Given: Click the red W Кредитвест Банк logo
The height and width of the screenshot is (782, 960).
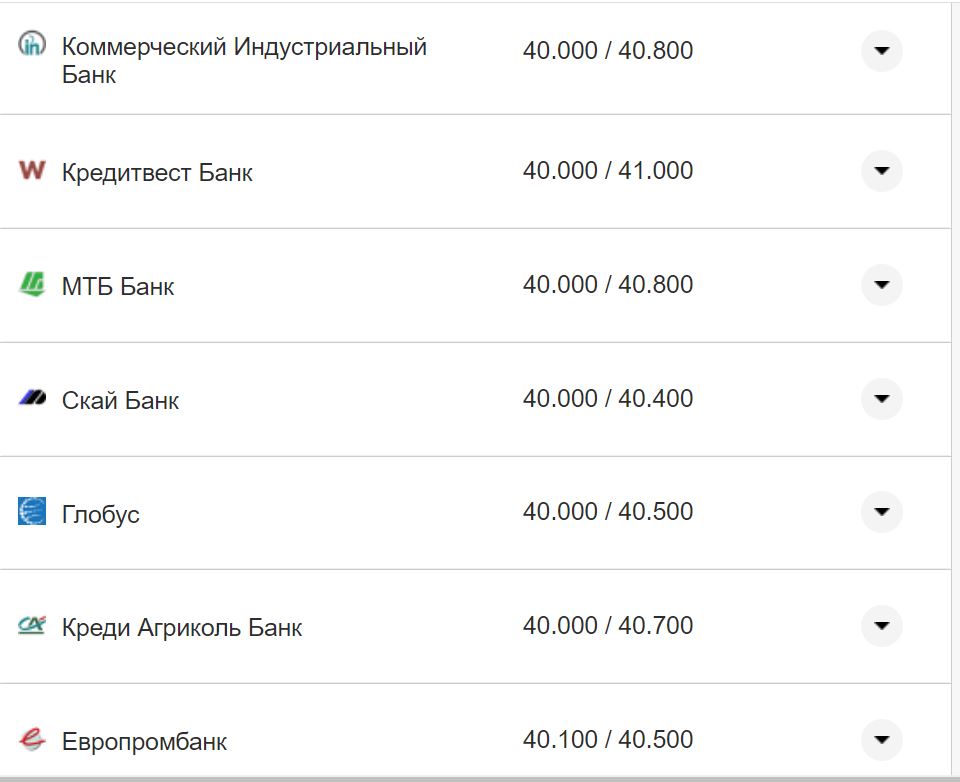Looking at the screenshot, I should [32, 171].
